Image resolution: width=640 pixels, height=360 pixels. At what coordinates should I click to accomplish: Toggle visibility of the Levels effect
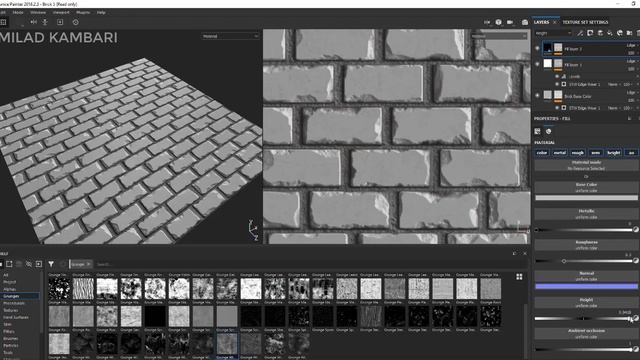557,76
